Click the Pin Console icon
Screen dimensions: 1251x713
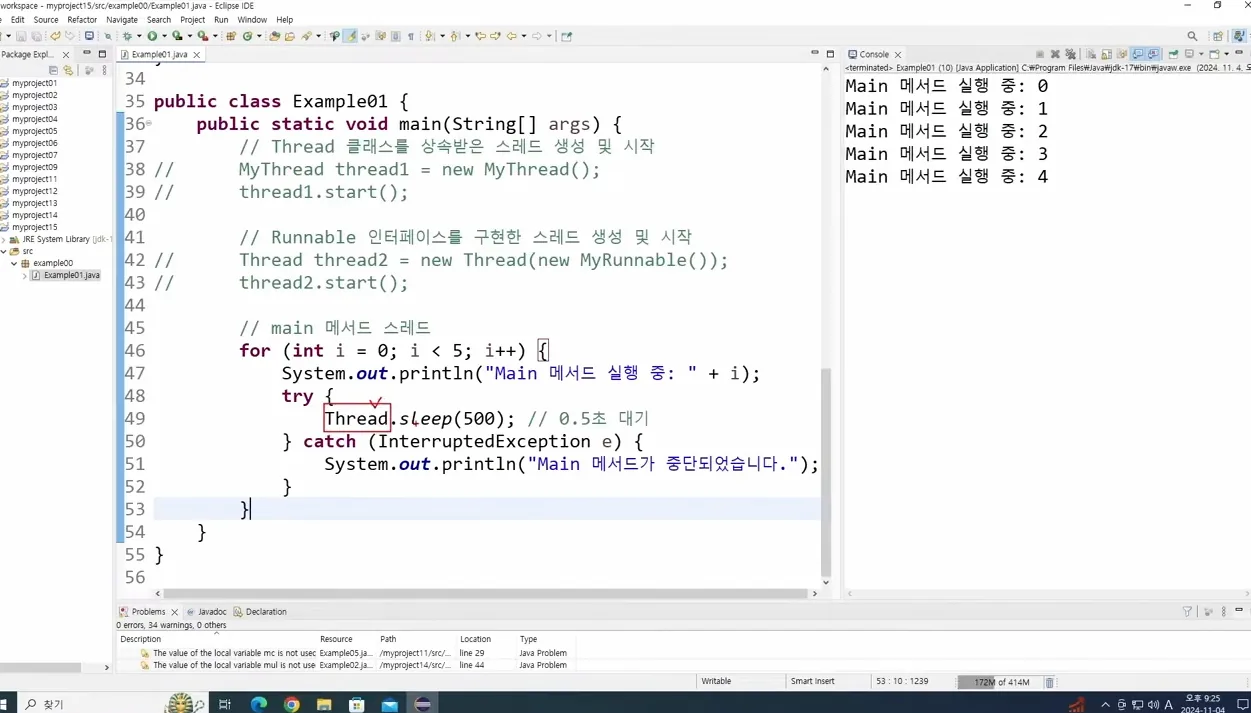[1173, 54]
